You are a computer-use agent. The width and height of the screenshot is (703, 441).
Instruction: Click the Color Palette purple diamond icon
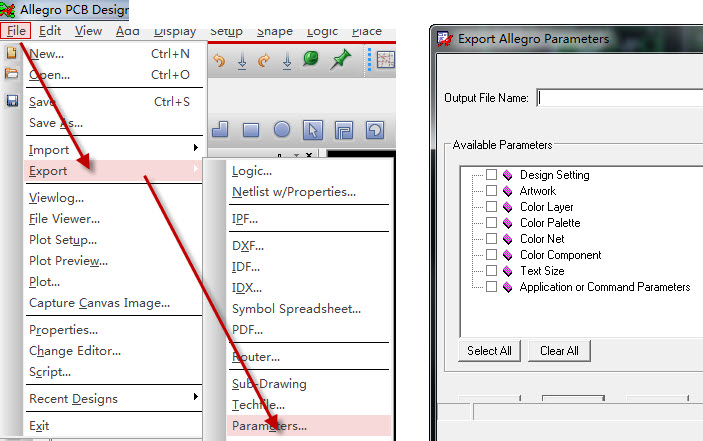(x=508, y=223)
